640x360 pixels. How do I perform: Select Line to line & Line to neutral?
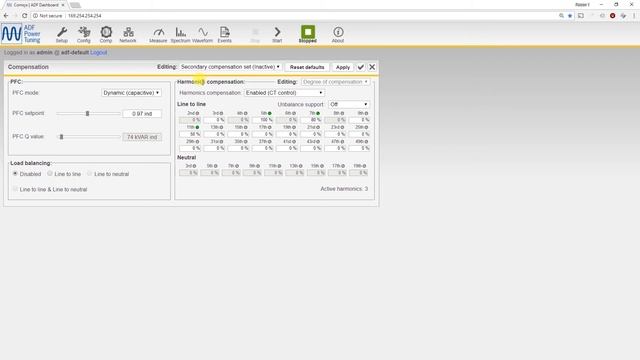pos(15,189)
